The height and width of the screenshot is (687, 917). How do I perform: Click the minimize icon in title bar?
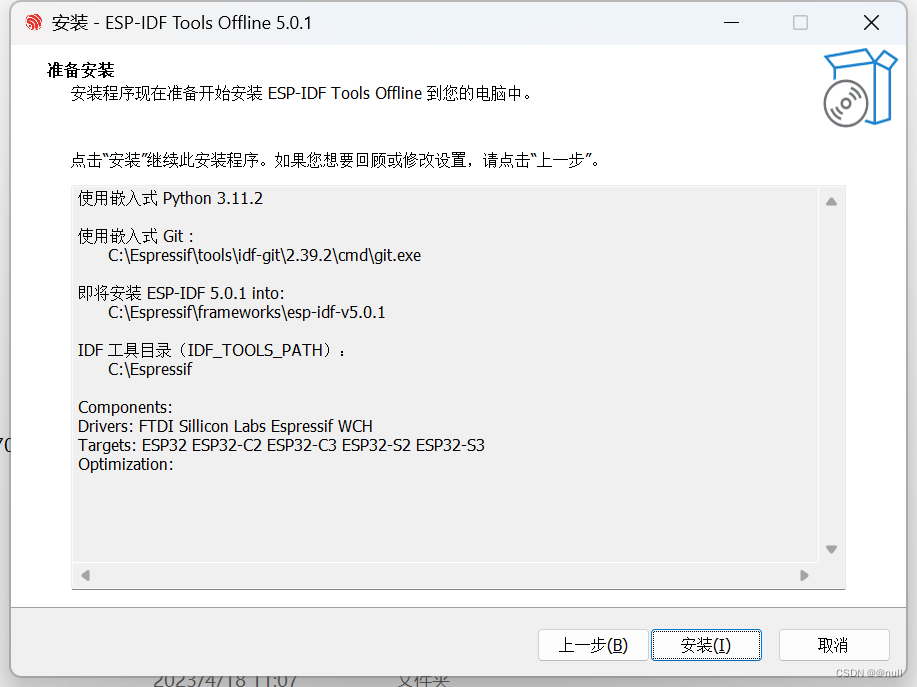[x=731, y=22]
